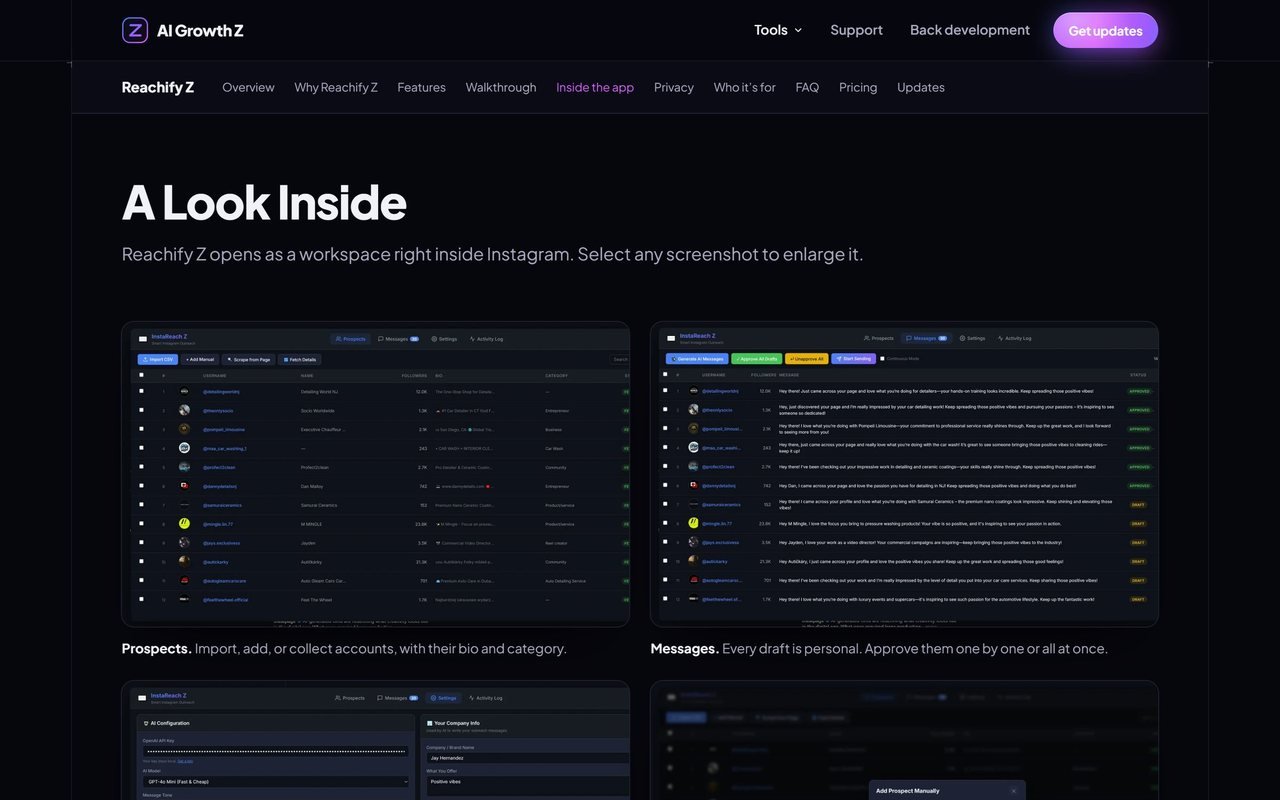Click the 'Prospects.' caption text
The height and width of the screenshot is (800, 1280).
(157, 648)
